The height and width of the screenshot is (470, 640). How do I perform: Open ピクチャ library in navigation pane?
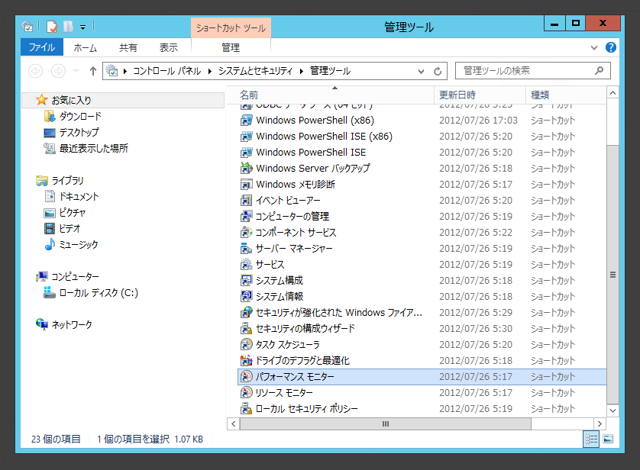coord(64,213)
